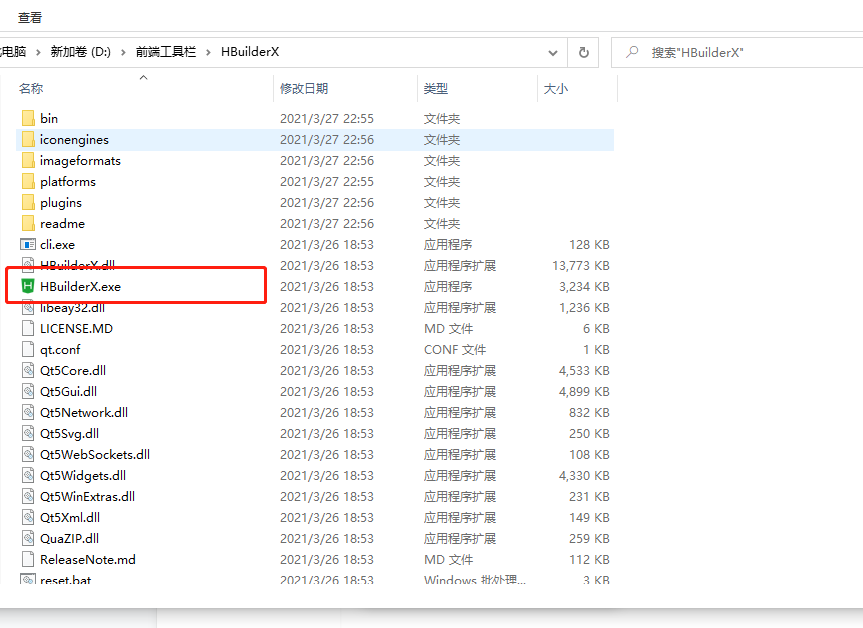Select the HBuilderX.dll file icon
The width and height of the screenshot is (863, 628).
(x=28, y=265)
